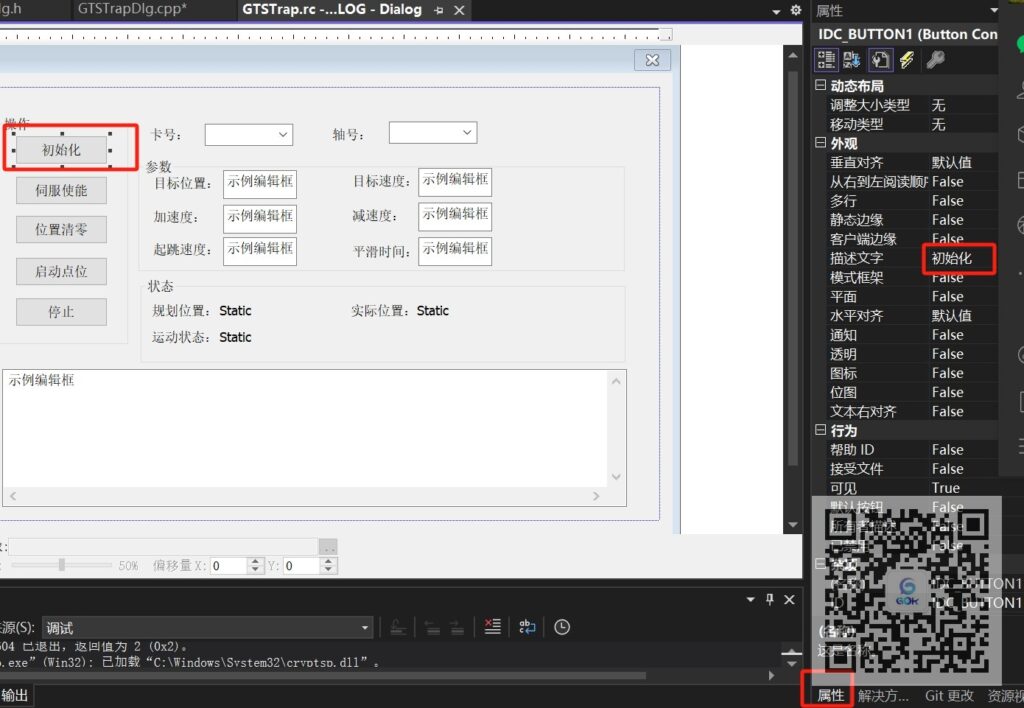This screenshot has width=1024, height=708.
Task: Toggle timestamp clock icon in Output pane
Action: 562,627
